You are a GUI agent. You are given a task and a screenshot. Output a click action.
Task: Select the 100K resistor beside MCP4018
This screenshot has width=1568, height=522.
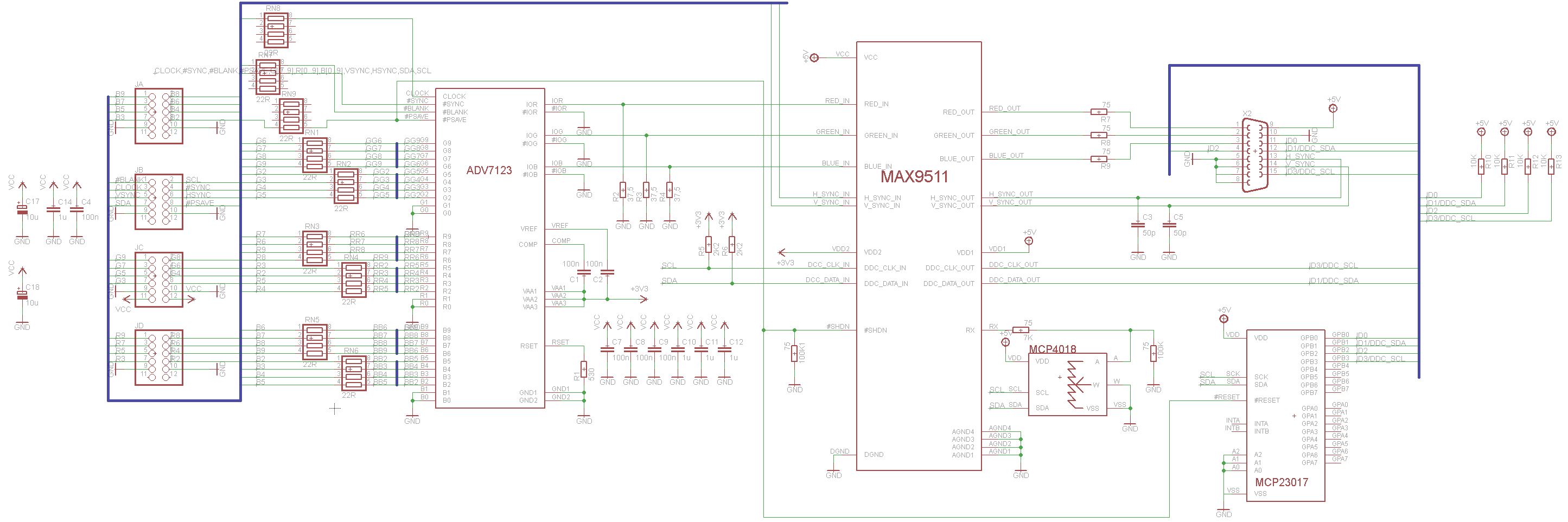pyautogui.click(x=1153, y=353)
